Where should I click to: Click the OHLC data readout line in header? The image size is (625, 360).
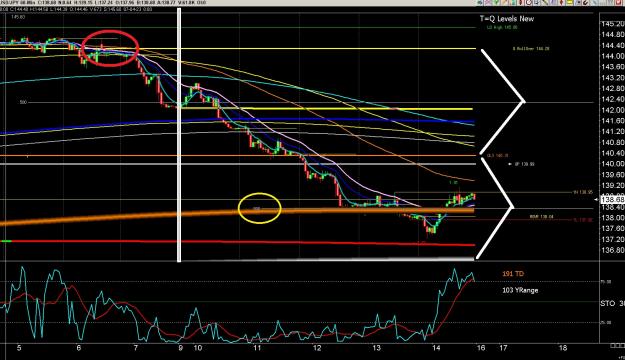coord(76,9)
